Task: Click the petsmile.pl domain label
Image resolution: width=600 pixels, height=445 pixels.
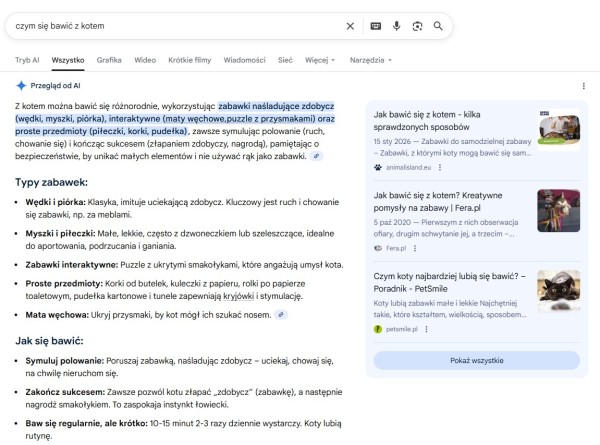Action: coord(402,329)
